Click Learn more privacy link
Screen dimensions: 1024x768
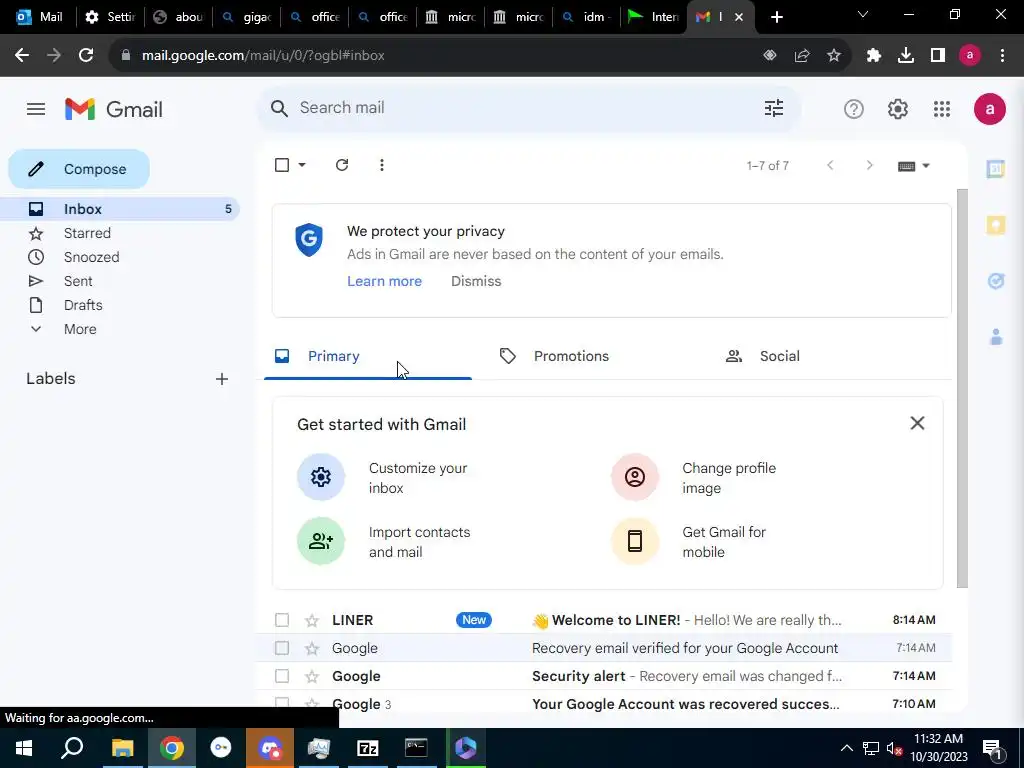point(384,281)
